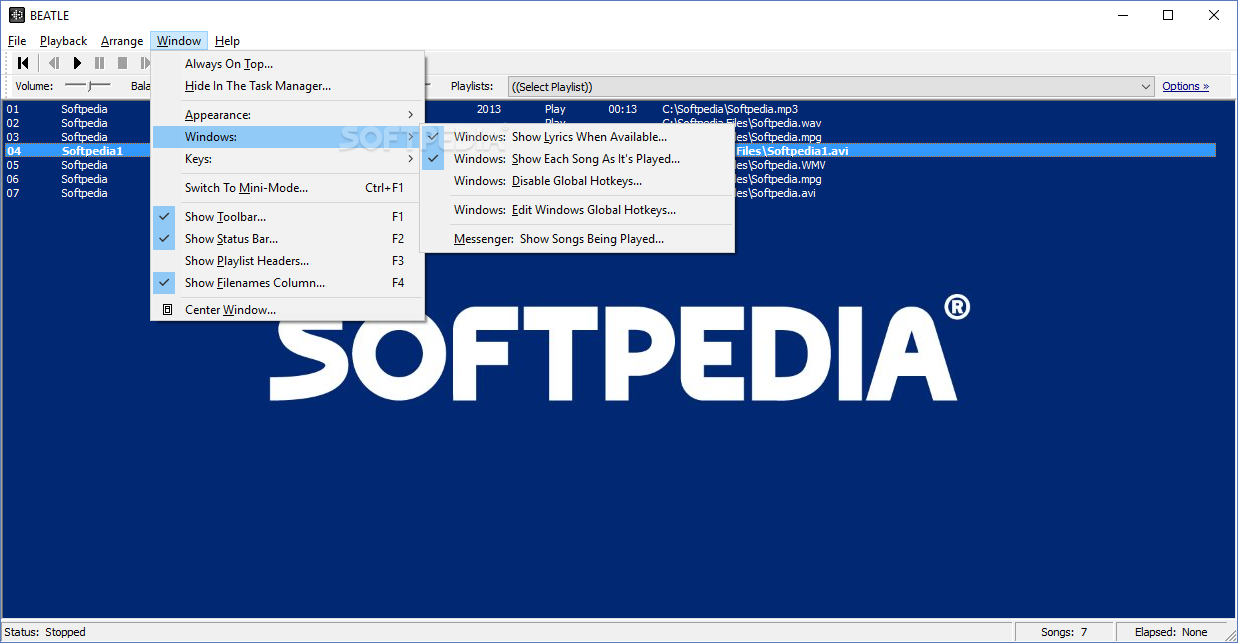The width and height of the screenshot is (1238, 643).
Task: Expand the Appearance submenu
Action: pyautogui.click(x=289, y=115)
